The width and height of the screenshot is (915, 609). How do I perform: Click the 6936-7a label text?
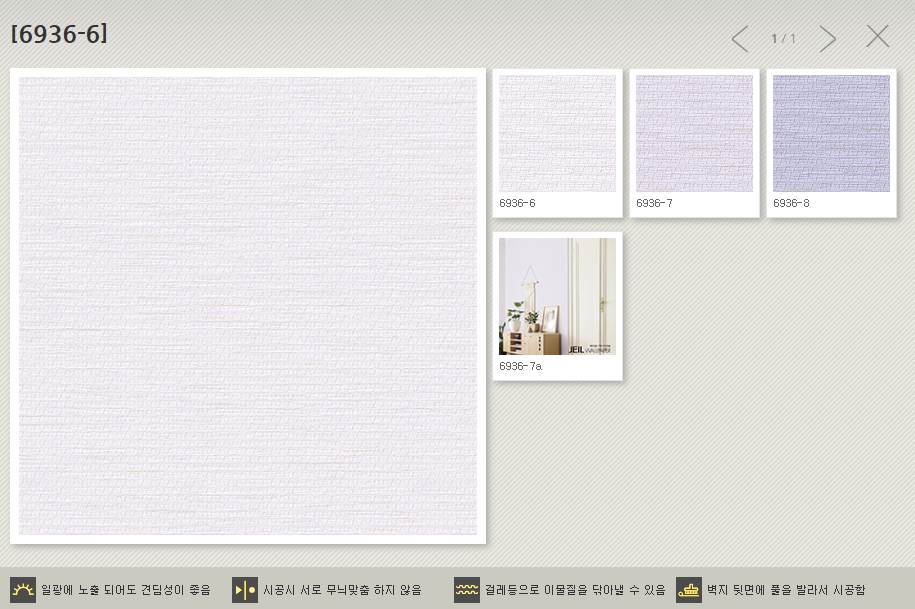pyautogui.click(x=520, y=366)
